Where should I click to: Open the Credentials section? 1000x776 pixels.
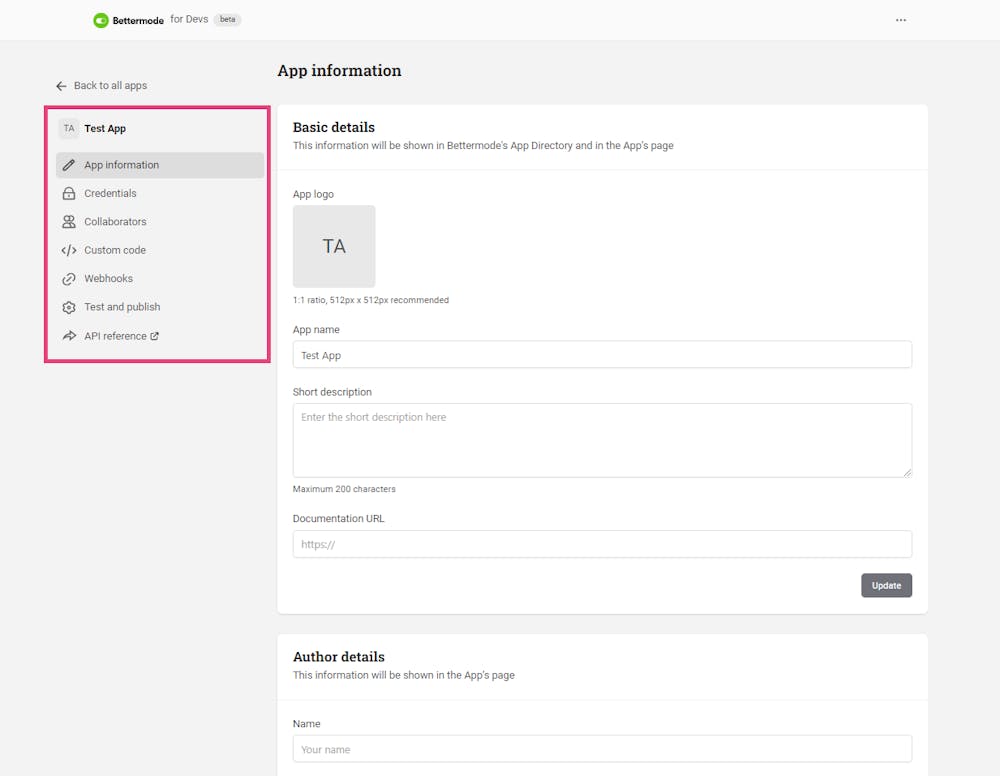pos(110,194)
